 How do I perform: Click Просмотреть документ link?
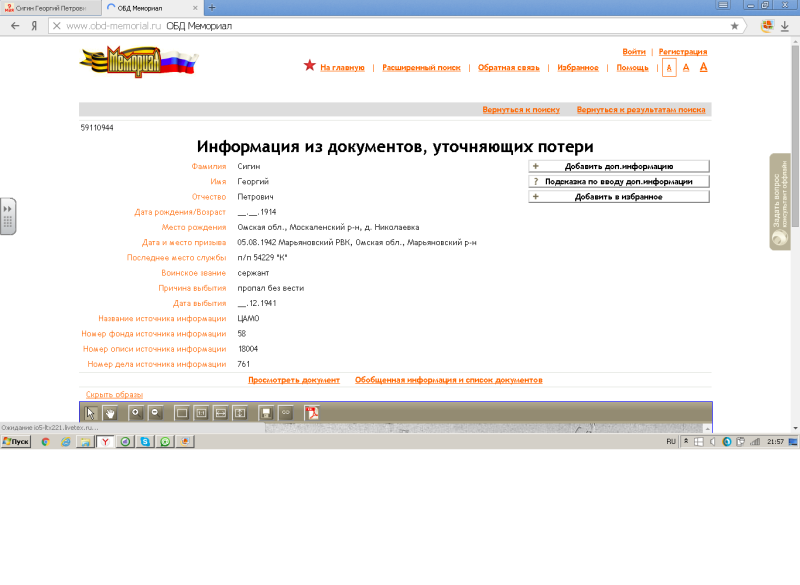(294, 380)
